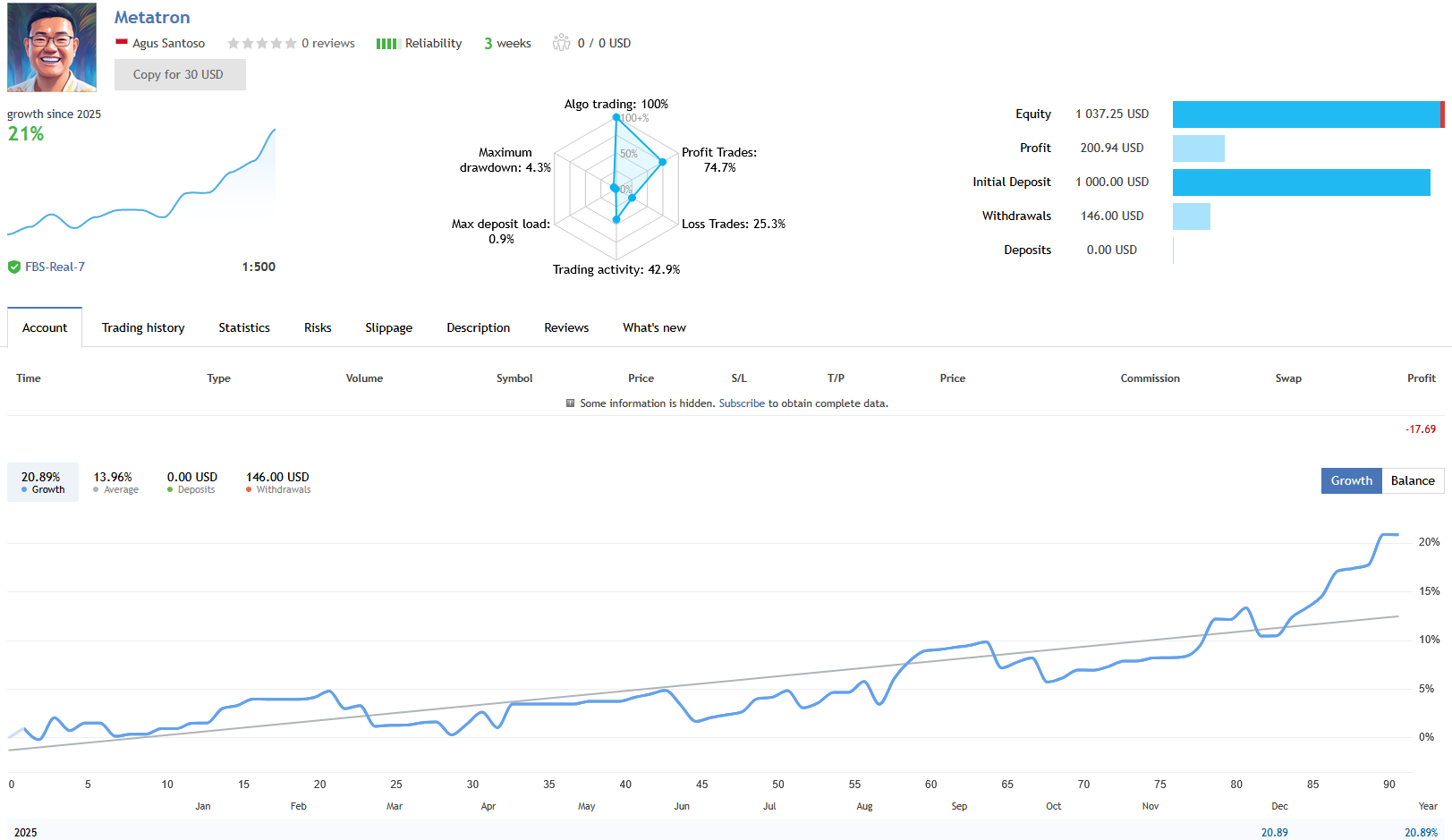This screenshot has width=1452, height=840.
Task: Click the green verified checkmark beside FBS-Real-7
Action: [14, 266]
